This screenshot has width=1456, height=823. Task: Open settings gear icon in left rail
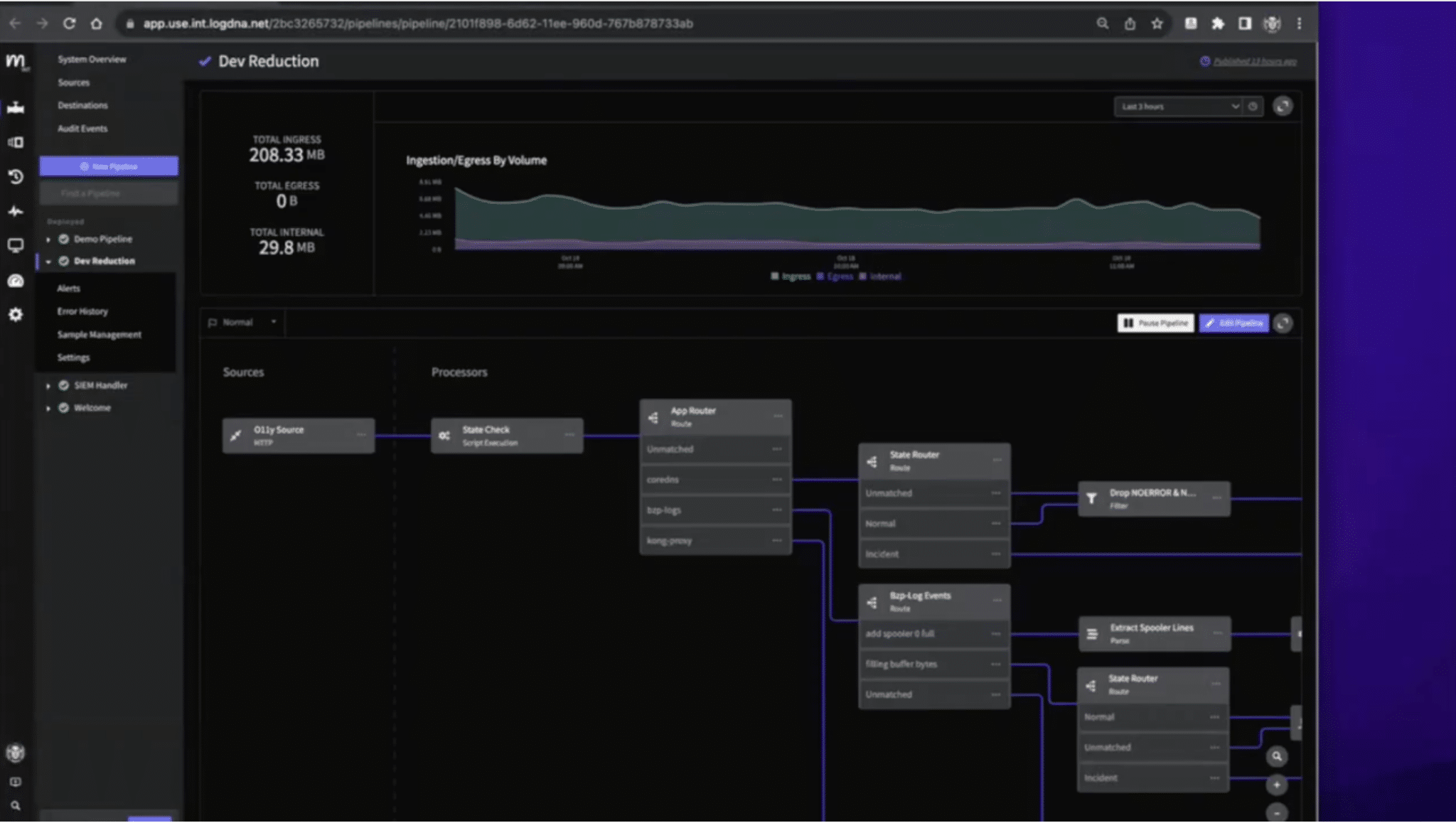(16, 315)
